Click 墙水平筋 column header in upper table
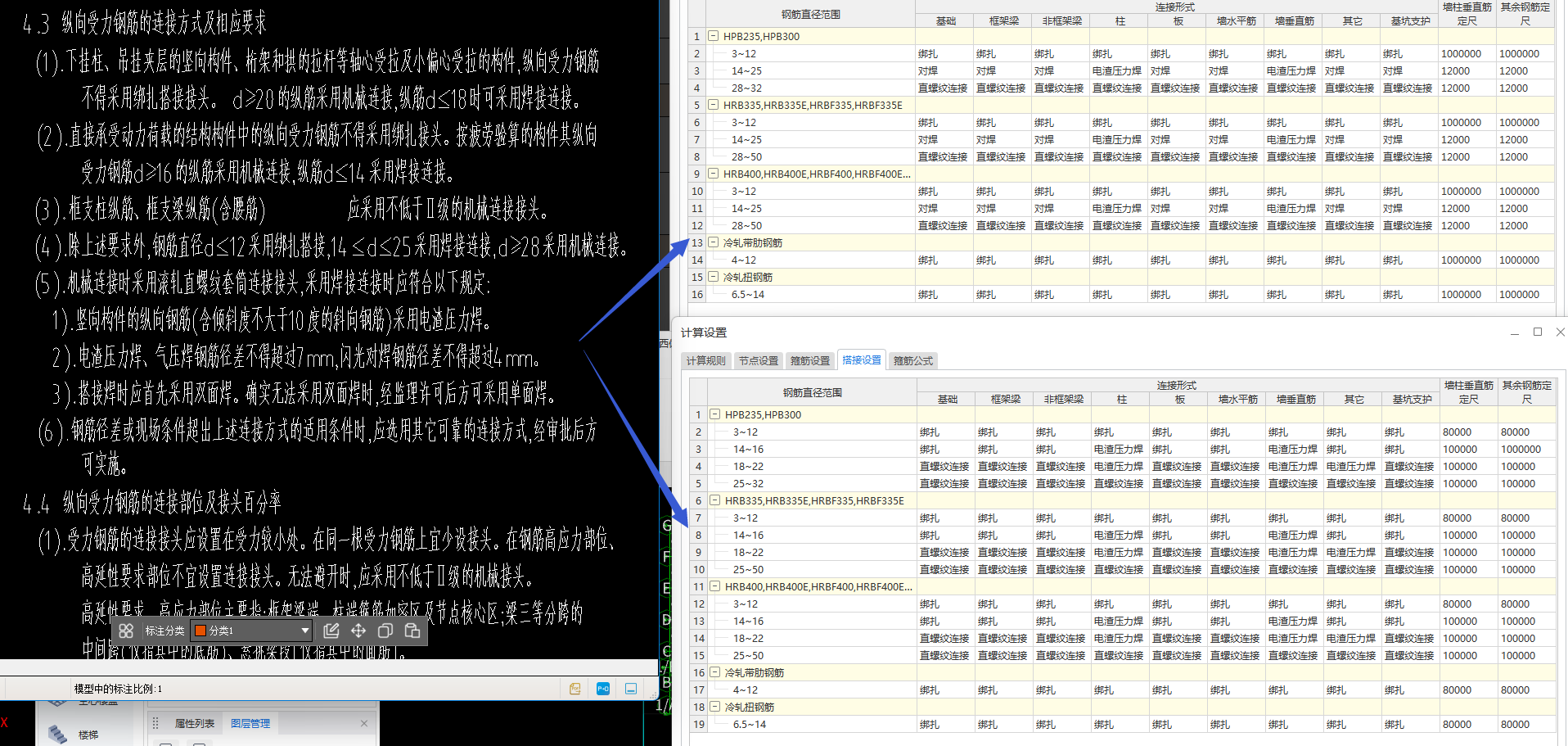Image resolution: width=1568 pixels, height=746 pixels. tap(1236, 20)
